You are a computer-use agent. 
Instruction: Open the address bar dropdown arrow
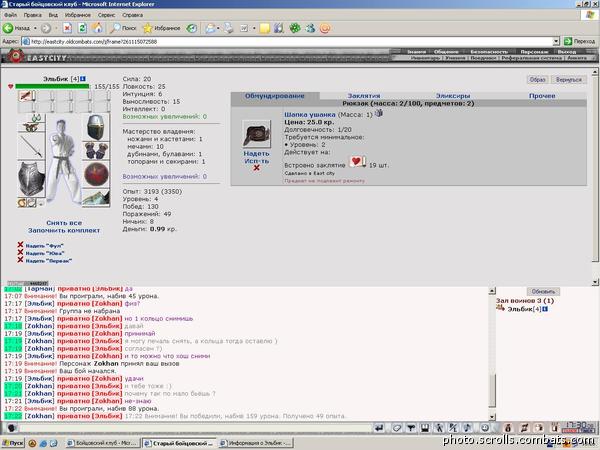[x=556, y=41]
